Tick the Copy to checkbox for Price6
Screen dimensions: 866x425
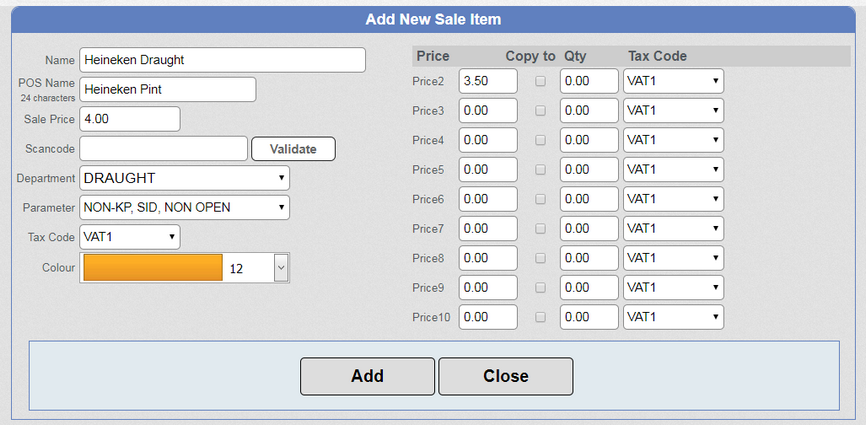pos(540,199)
